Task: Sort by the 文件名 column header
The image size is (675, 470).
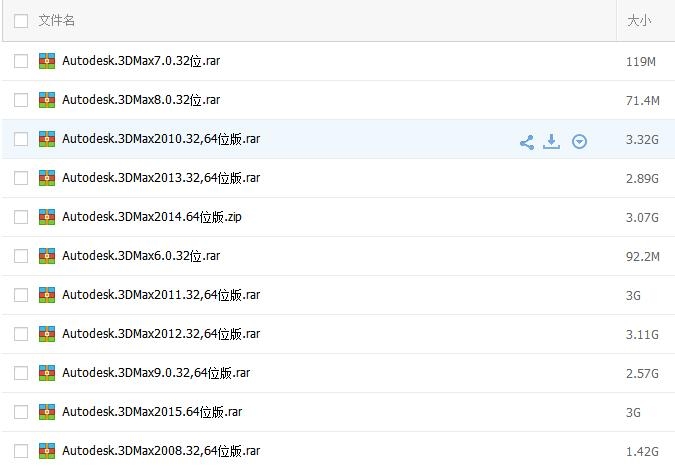Action: (56, 20)
